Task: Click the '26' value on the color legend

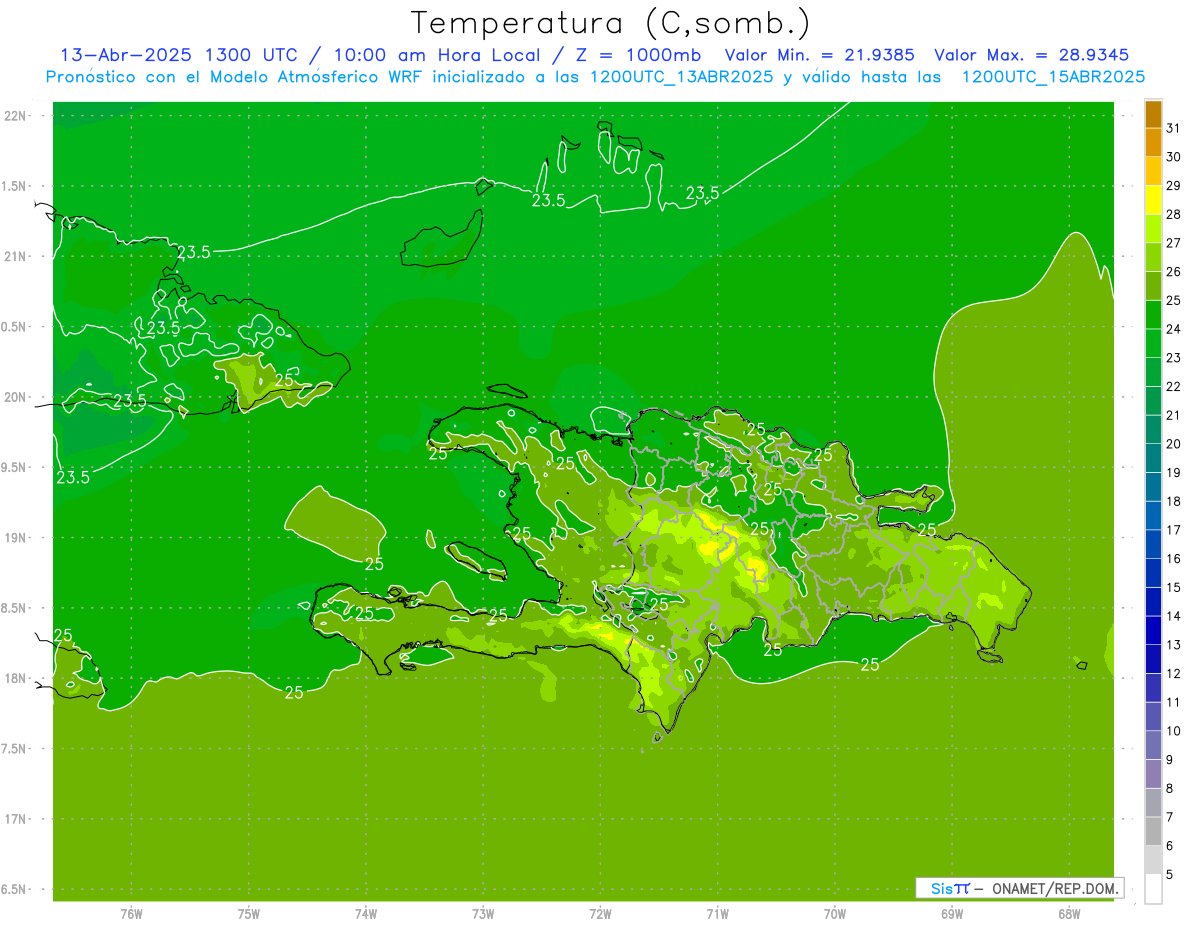Action: tap(1173, 272)
